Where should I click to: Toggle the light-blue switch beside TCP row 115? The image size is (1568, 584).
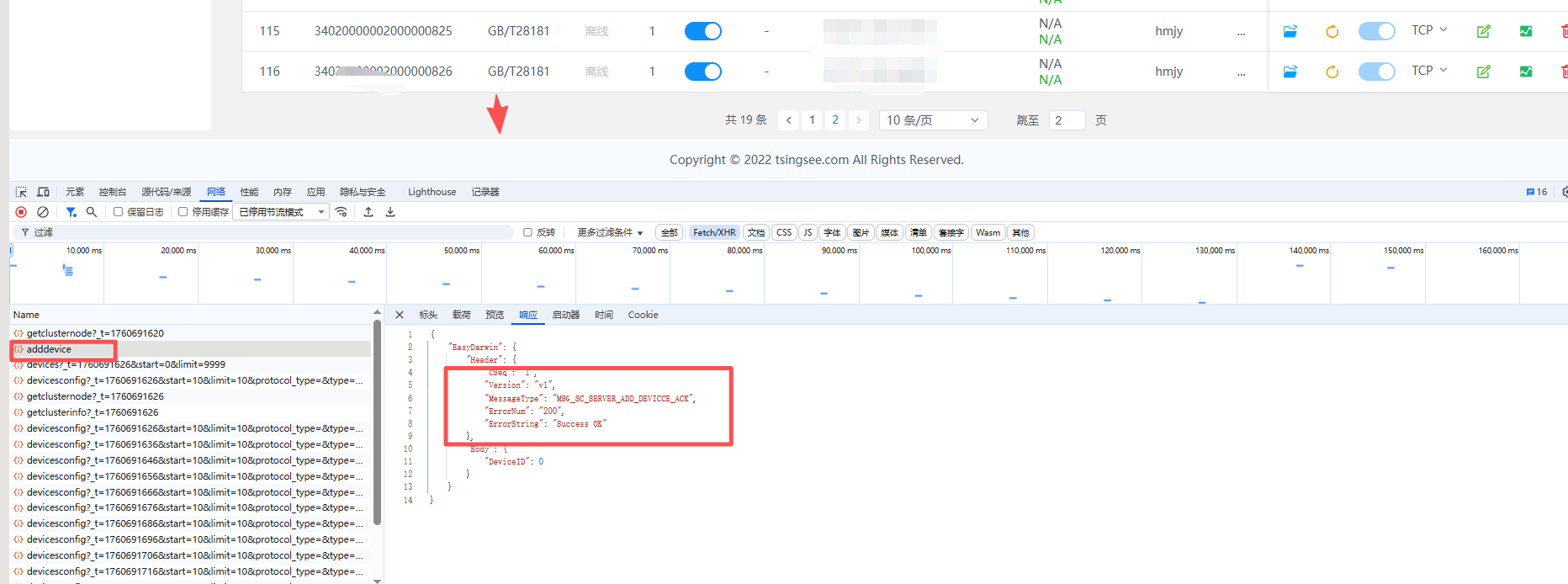tap(1377, 31)
